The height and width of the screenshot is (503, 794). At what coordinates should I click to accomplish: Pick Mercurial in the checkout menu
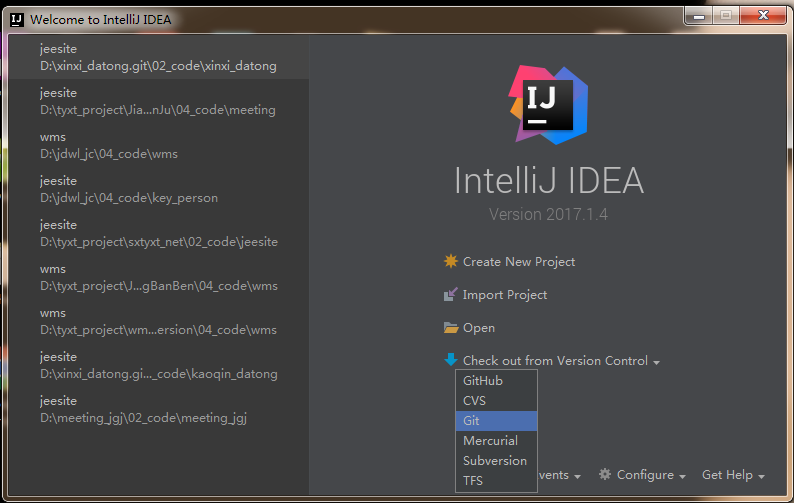[496, 441]
